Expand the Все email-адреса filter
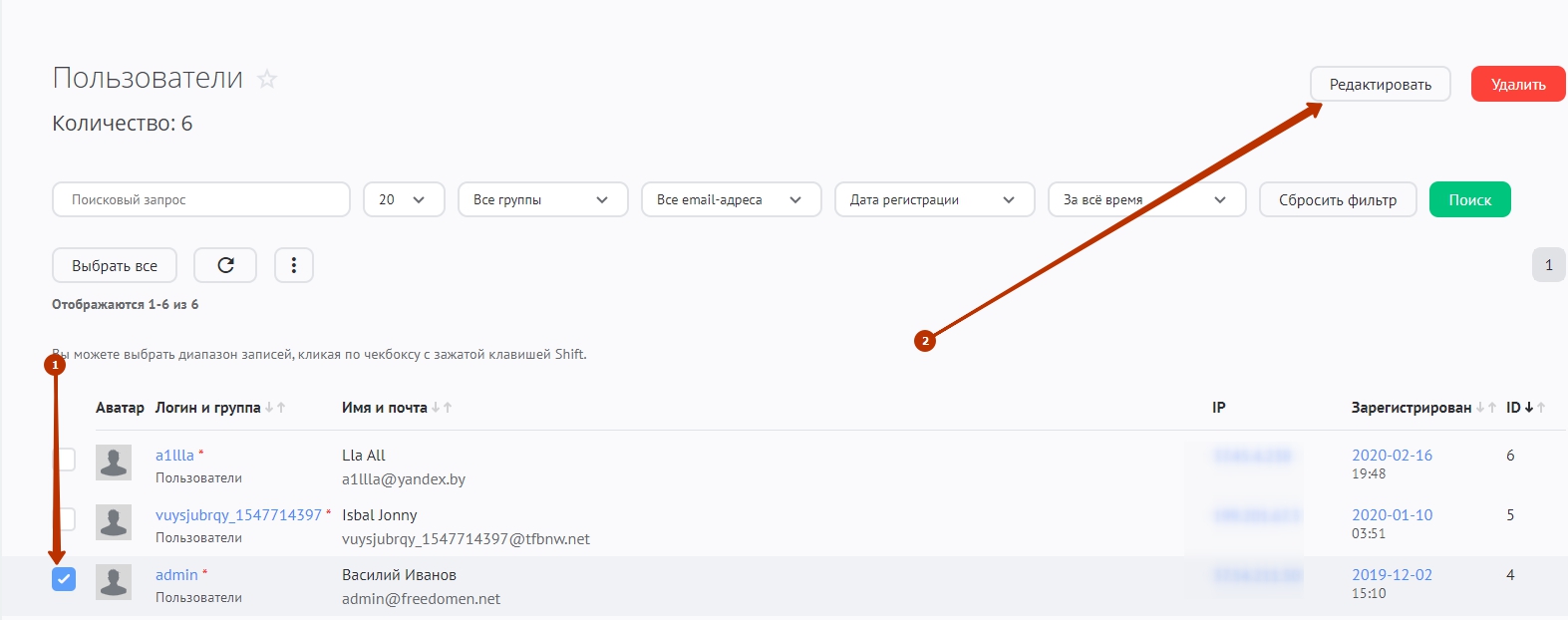This screenshot has height=620, width=1568. pyautogui.click(x=731, y=199)
